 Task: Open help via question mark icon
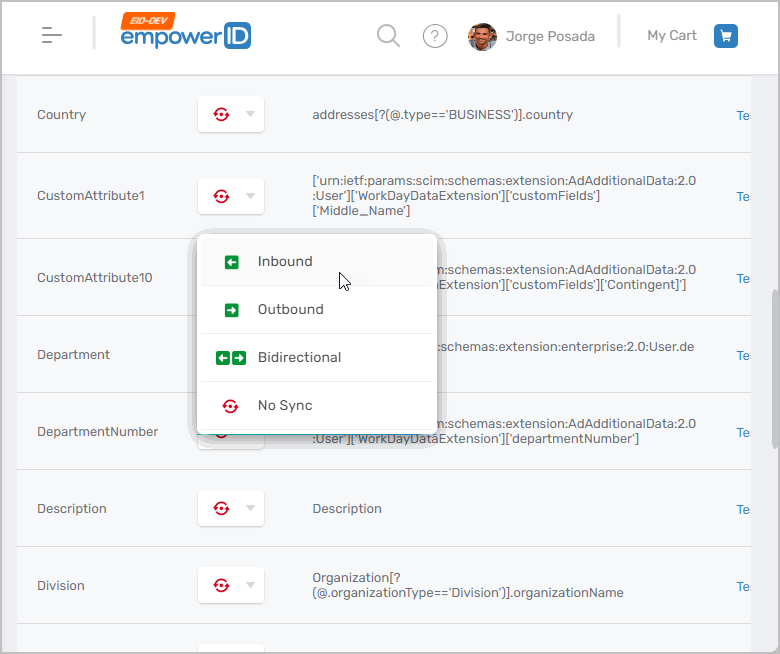(435, 36)
